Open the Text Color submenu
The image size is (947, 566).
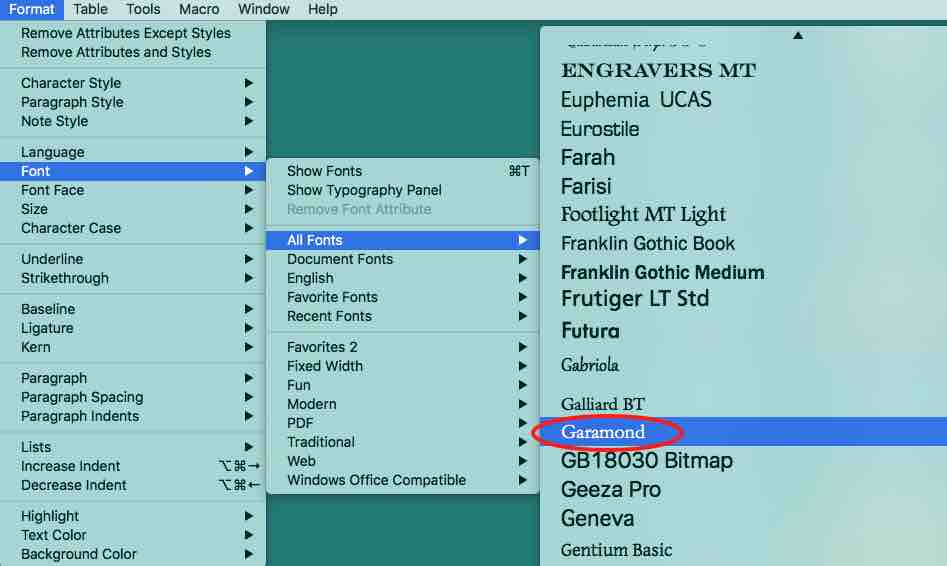(54, 535)
